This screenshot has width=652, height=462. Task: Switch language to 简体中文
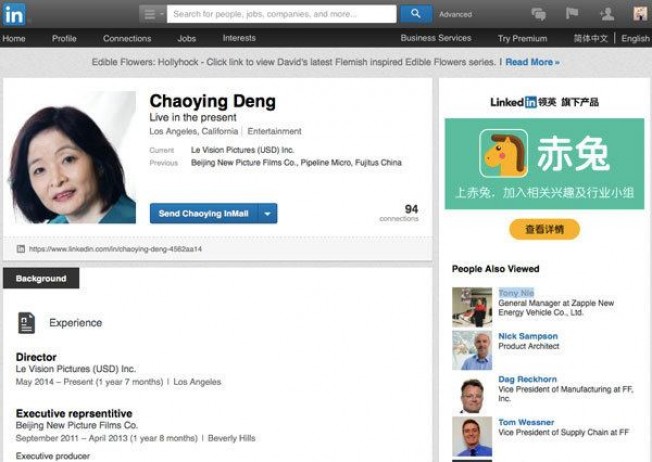tap(590, 39)
